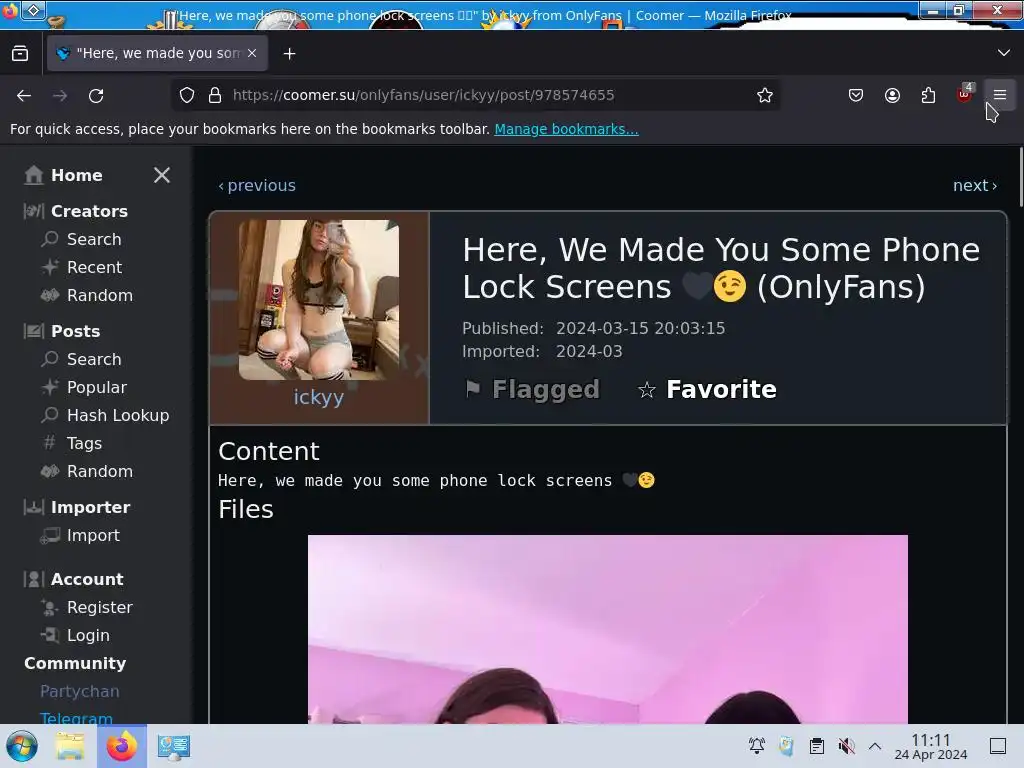1024x768 pixels.
Task: Go forward with the forward arrow
Action: 60,95
